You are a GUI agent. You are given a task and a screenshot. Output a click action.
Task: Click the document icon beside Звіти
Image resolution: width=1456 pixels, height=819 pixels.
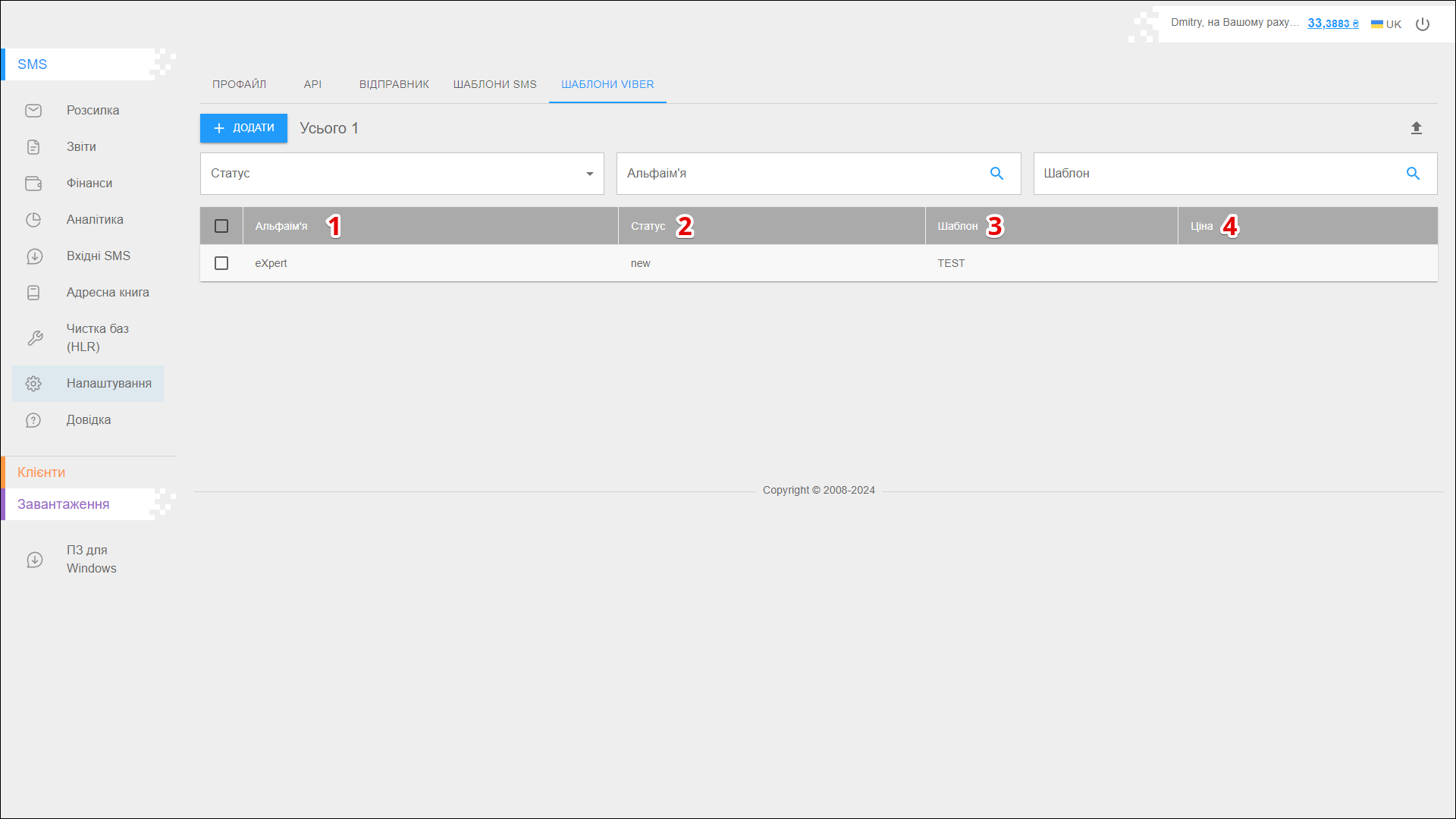(33, 147)
